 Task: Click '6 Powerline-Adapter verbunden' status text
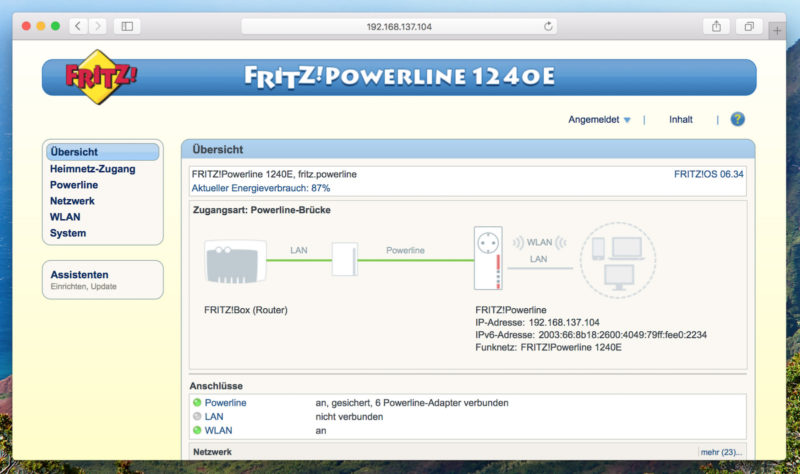coord(441,403)
